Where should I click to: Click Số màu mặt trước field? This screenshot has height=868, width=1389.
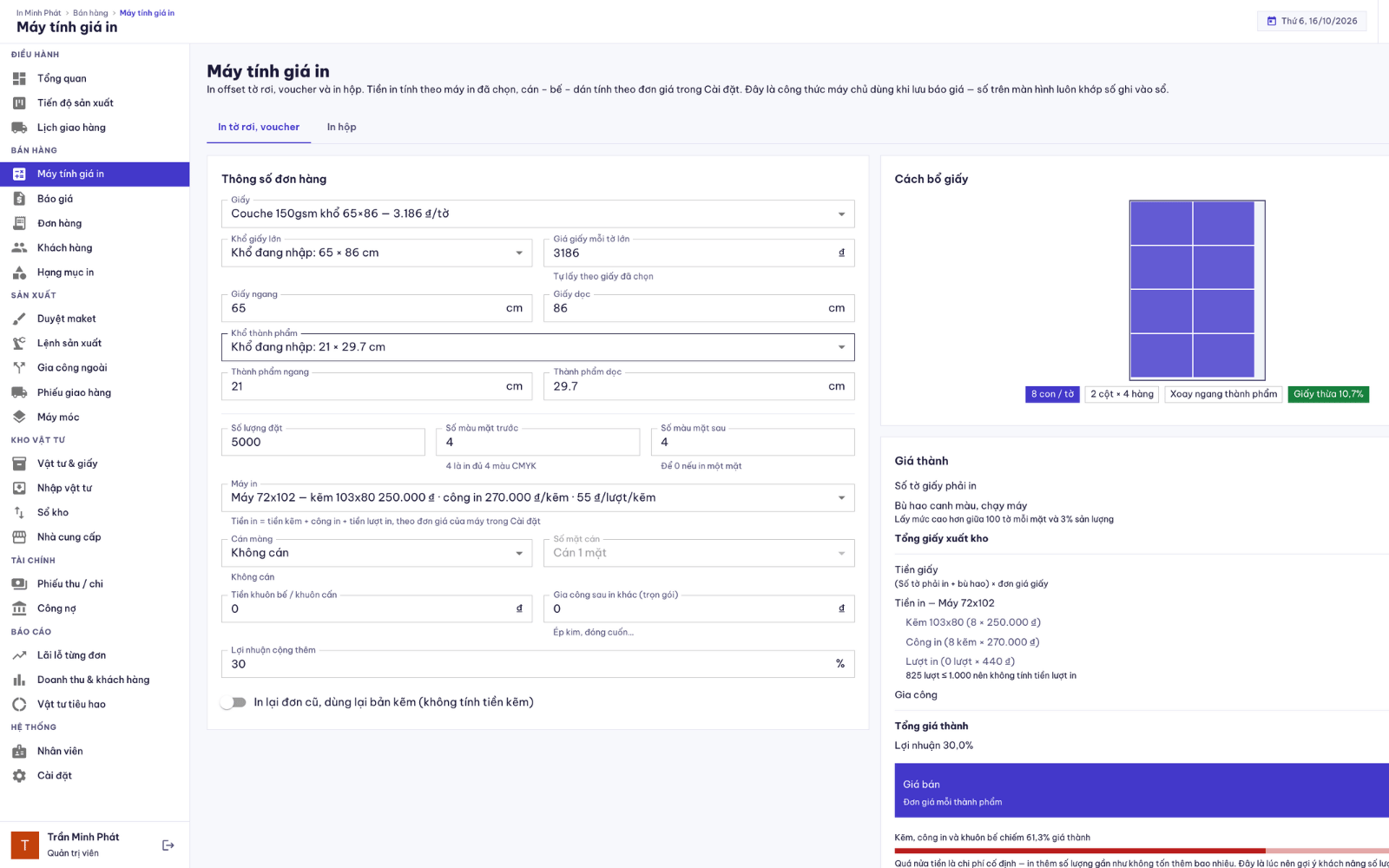coord(538,442)
